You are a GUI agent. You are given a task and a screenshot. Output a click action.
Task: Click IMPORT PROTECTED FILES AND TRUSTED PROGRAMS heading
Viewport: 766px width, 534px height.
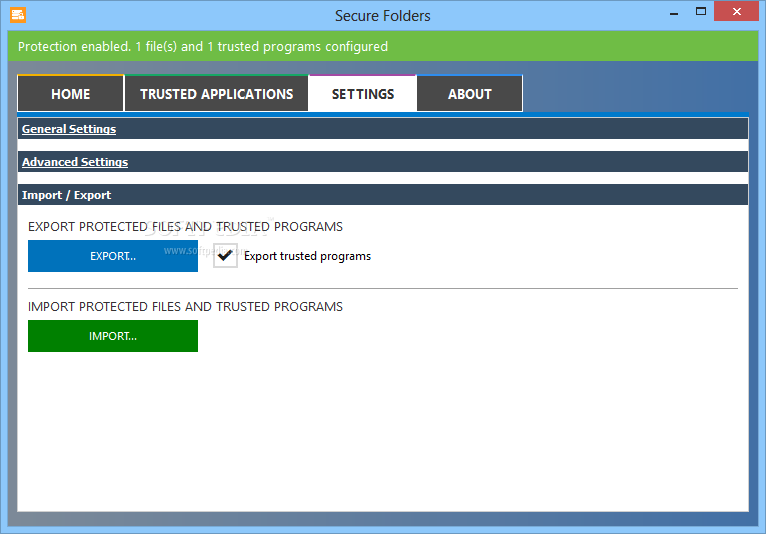coord(185,307)
